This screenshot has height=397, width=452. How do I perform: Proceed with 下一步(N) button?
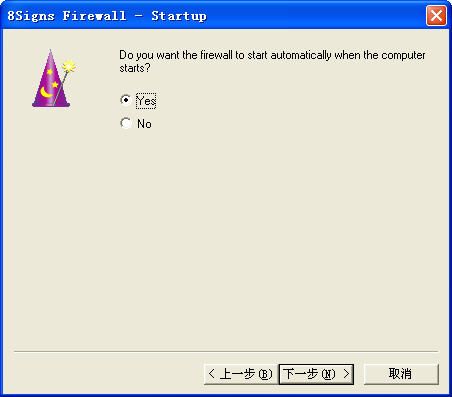click(316, 374)
